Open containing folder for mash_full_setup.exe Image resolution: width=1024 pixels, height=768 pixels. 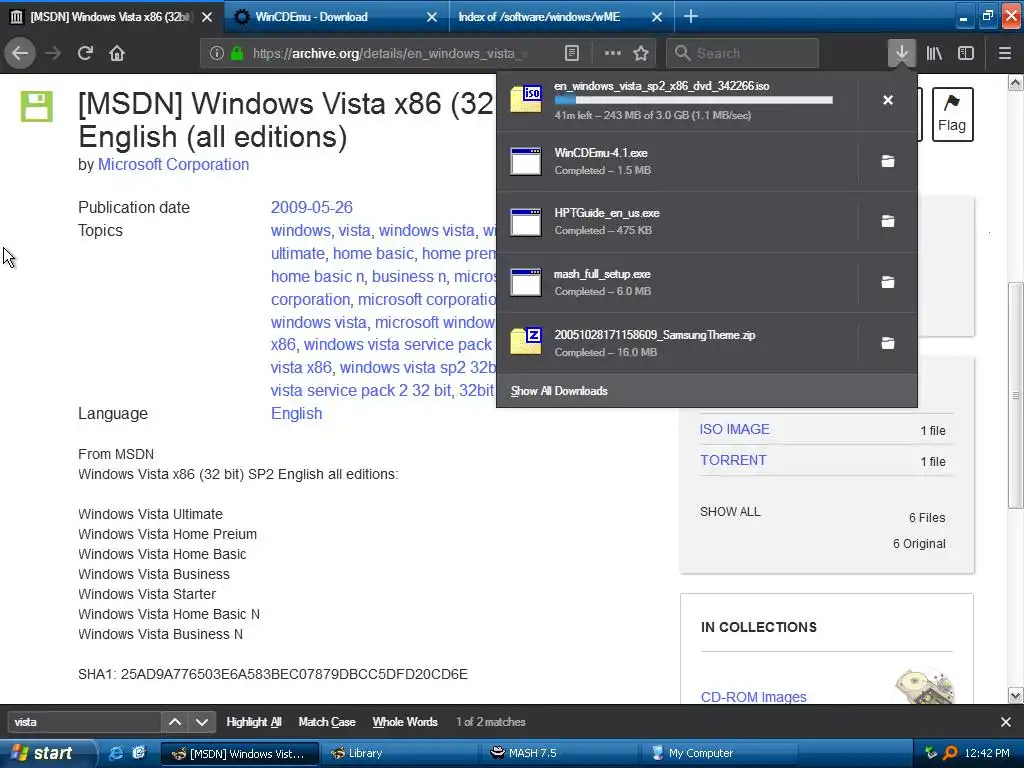[888, 282]
